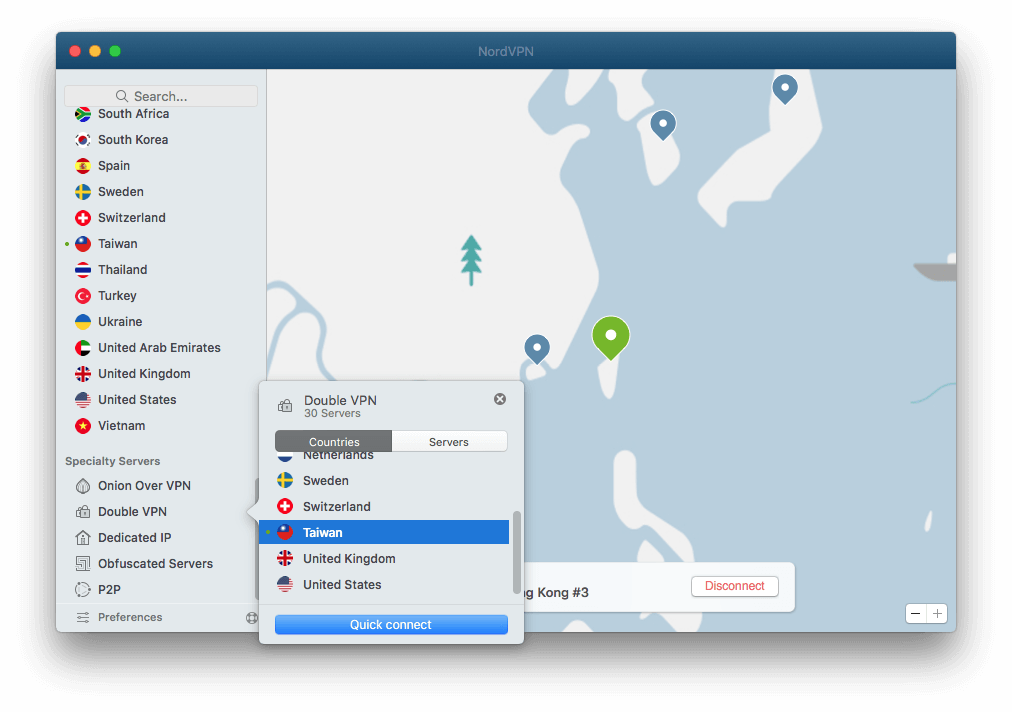Select the Ukraine flag icon

[x=83, y=321]
